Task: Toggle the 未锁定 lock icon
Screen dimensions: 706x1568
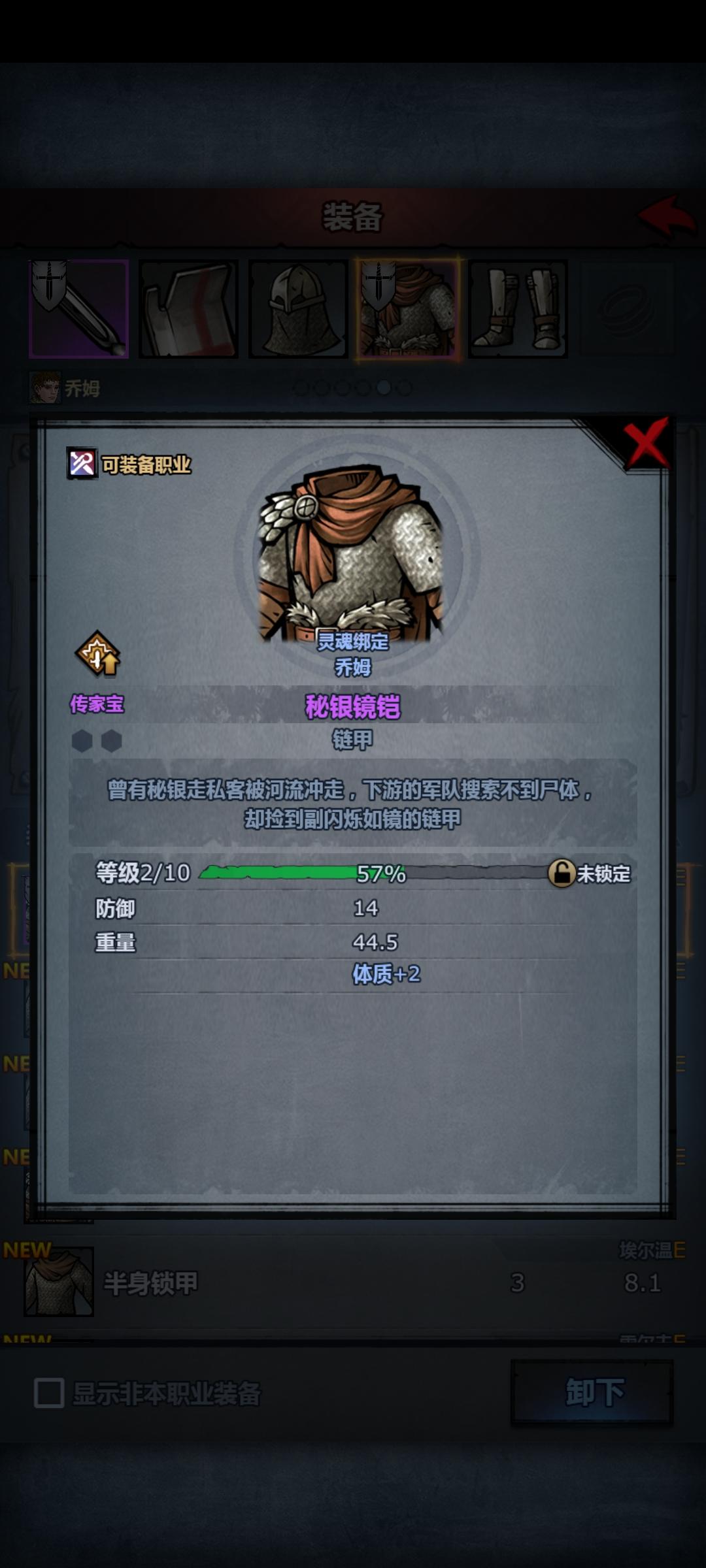Action: click(x=562, y=873)
